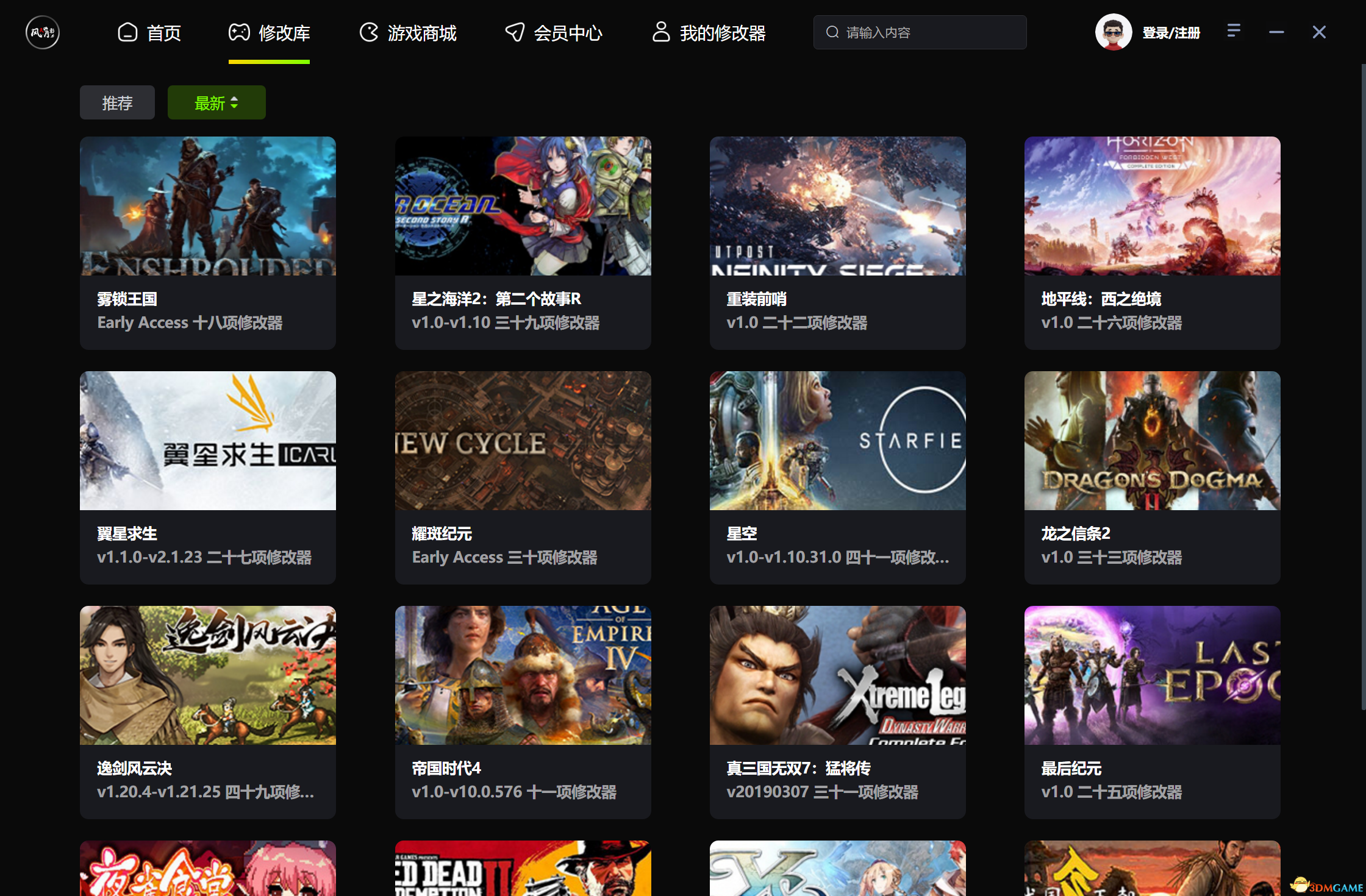Click v1.1.0-v2.1.23 二十七项修改器 text
1366x896 pixels.
coord(204,557)
